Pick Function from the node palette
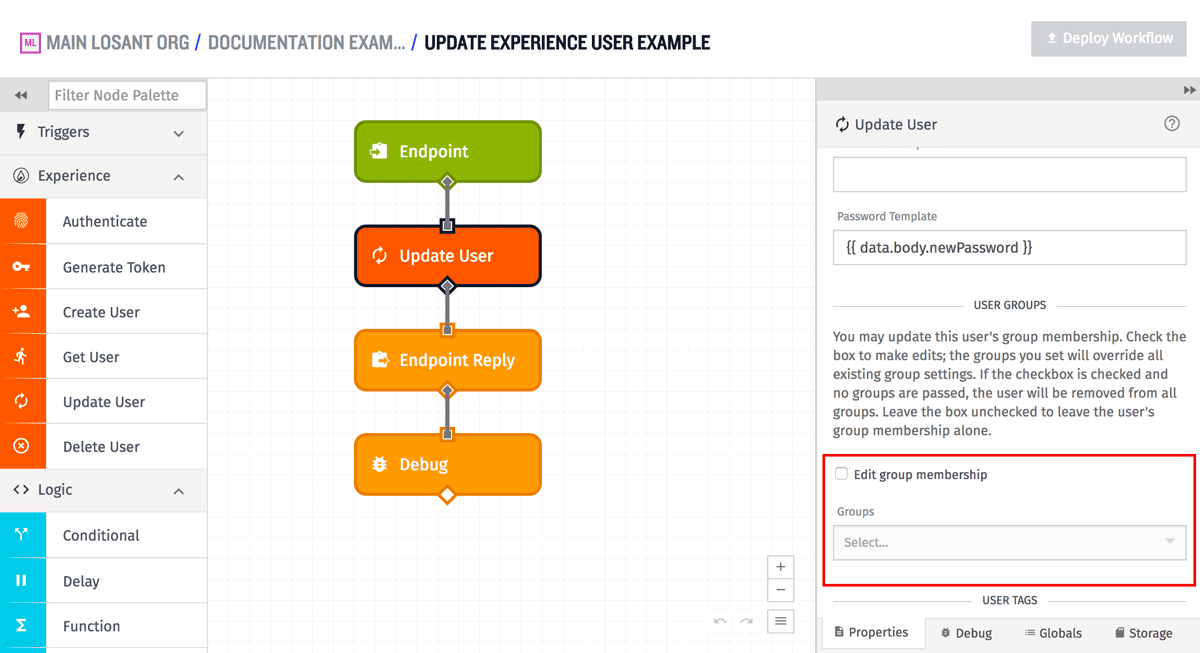The height and width of the screenshot is (653, 1200). pyautogui.click(x=104, y=626)
